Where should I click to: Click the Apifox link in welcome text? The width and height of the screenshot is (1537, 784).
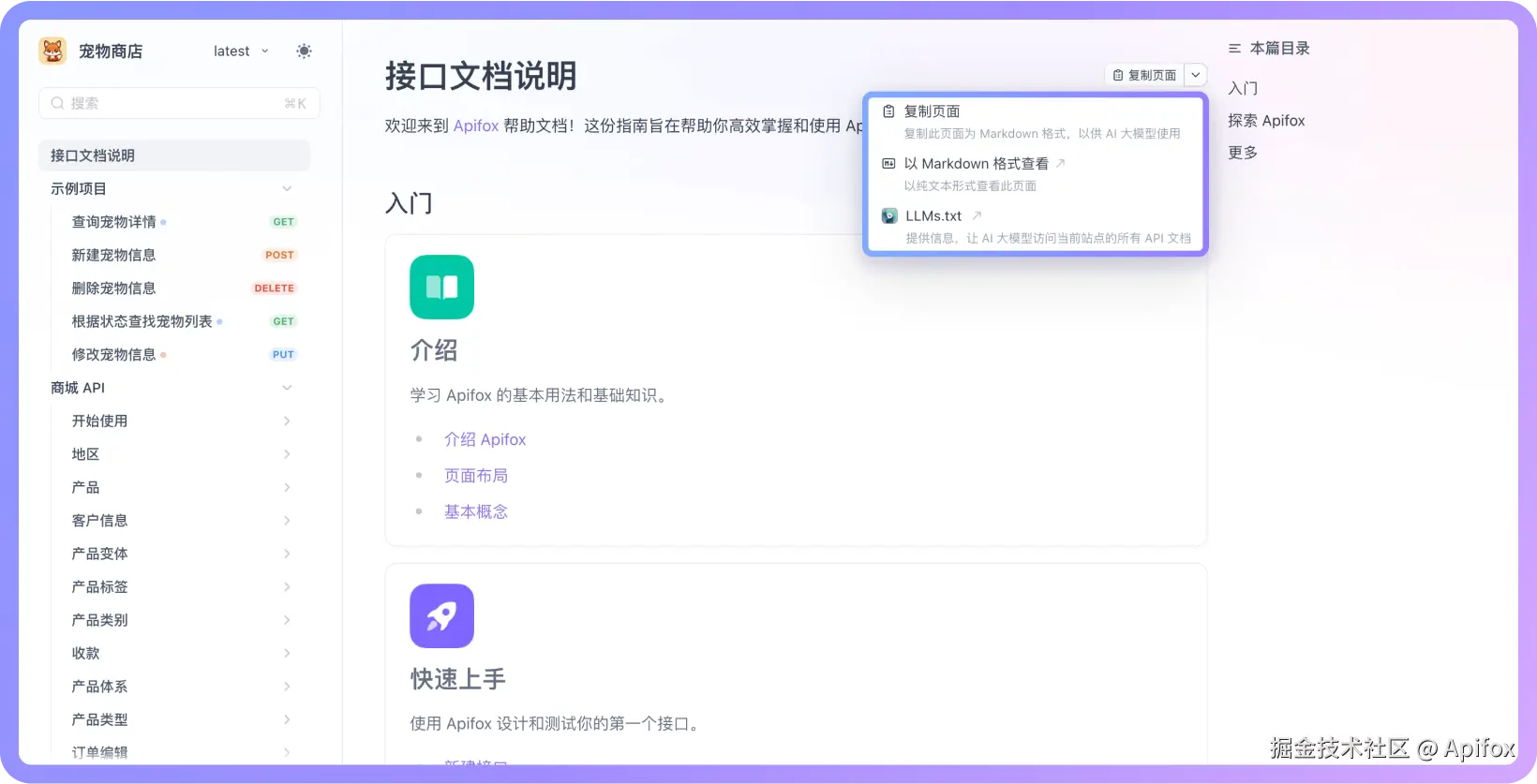click(476, 126)
